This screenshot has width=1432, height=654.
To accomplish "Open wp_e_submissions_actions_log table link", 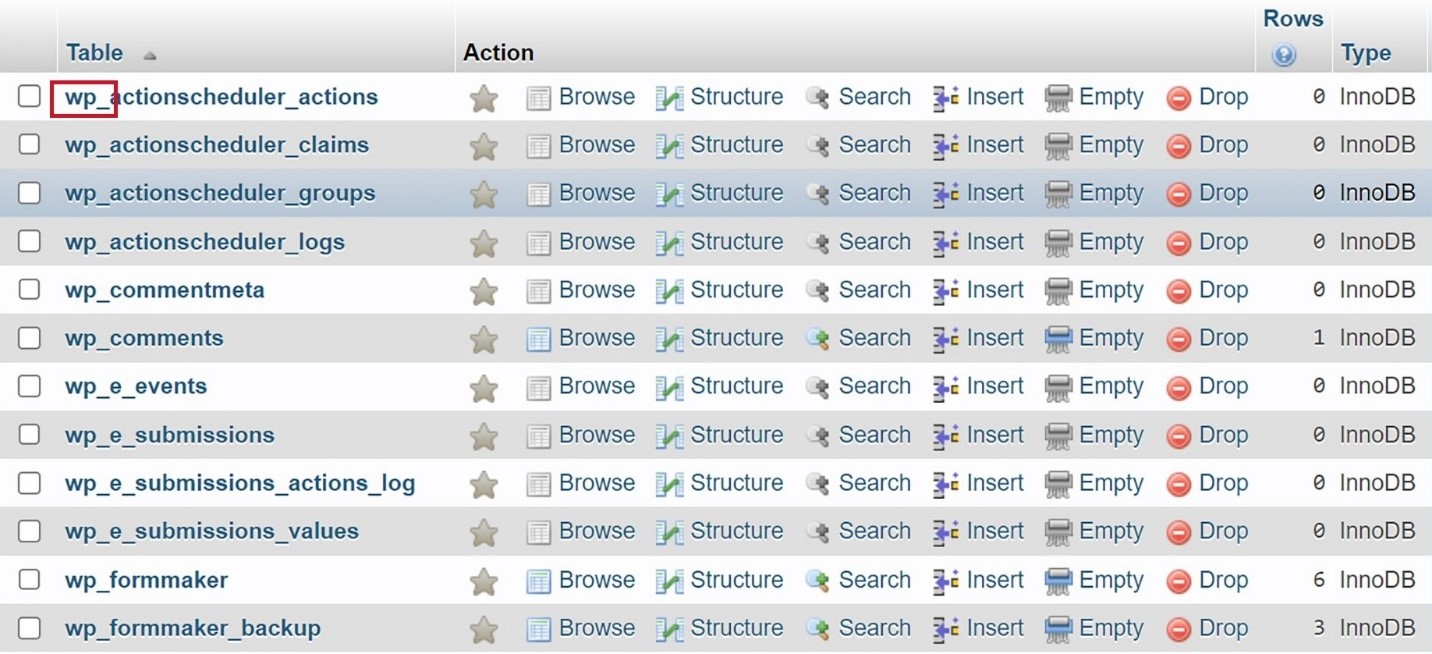I will click(x=240, y=483).
